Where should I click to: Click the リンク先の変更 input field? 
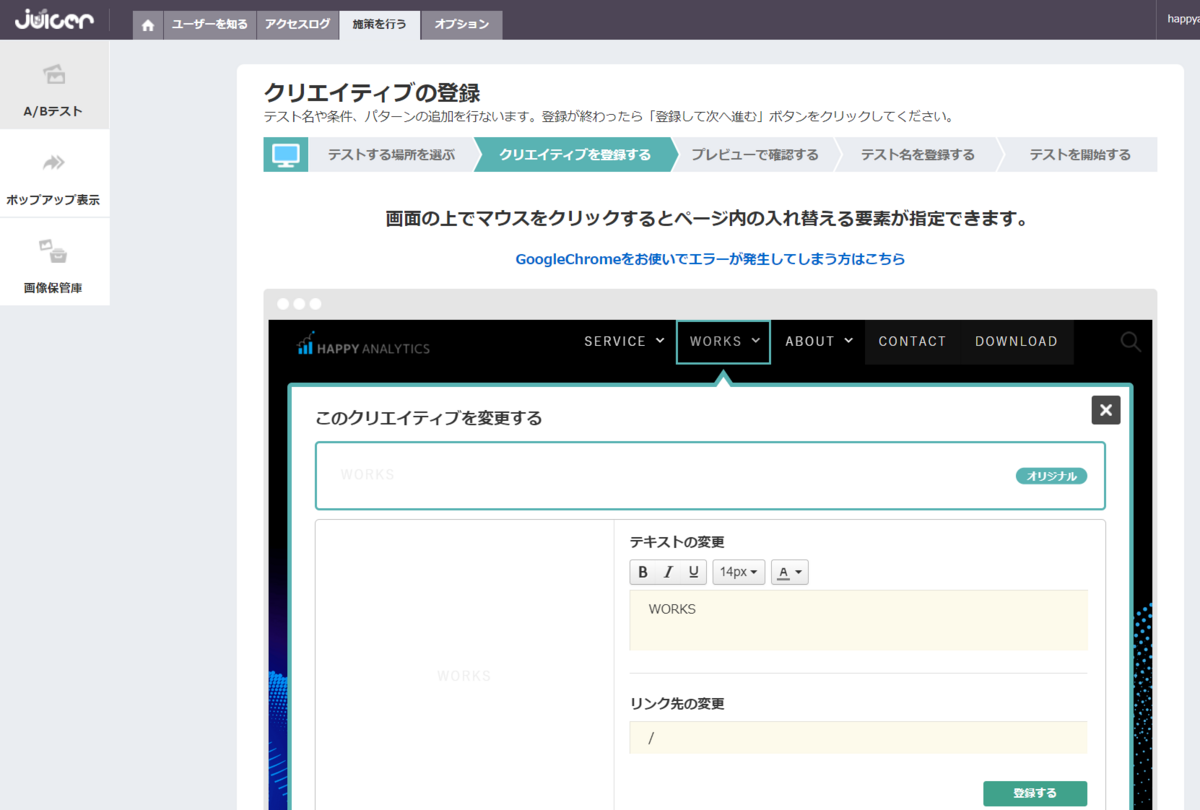click(x=858, y=738)
